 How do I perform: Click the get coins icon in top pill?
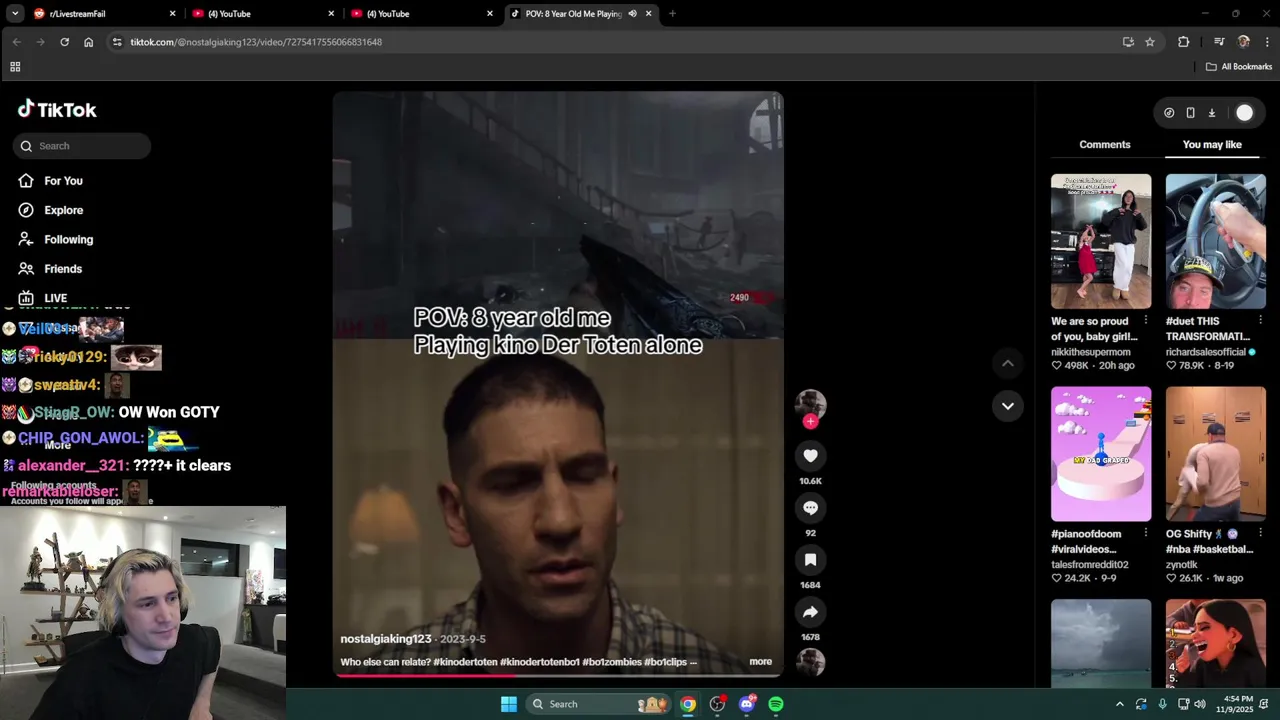coord(1169,113)
